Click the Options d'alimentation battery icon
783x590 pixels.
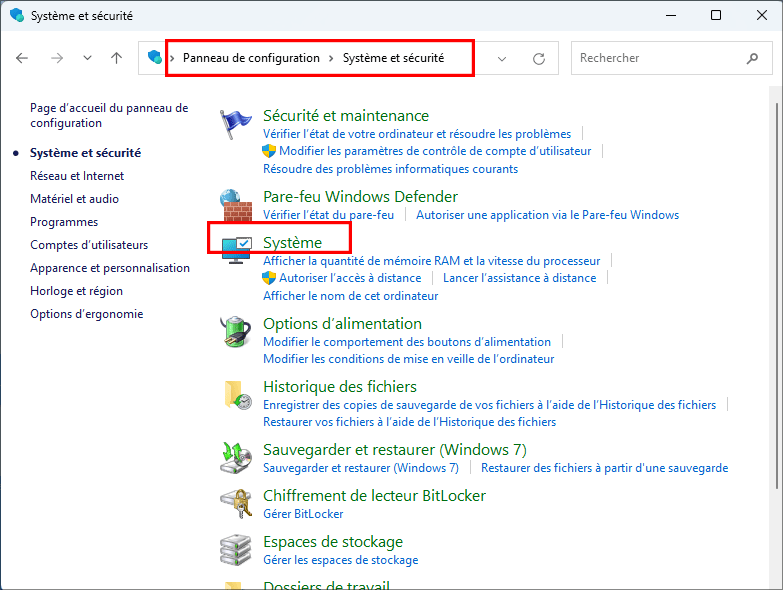point(236,331)
